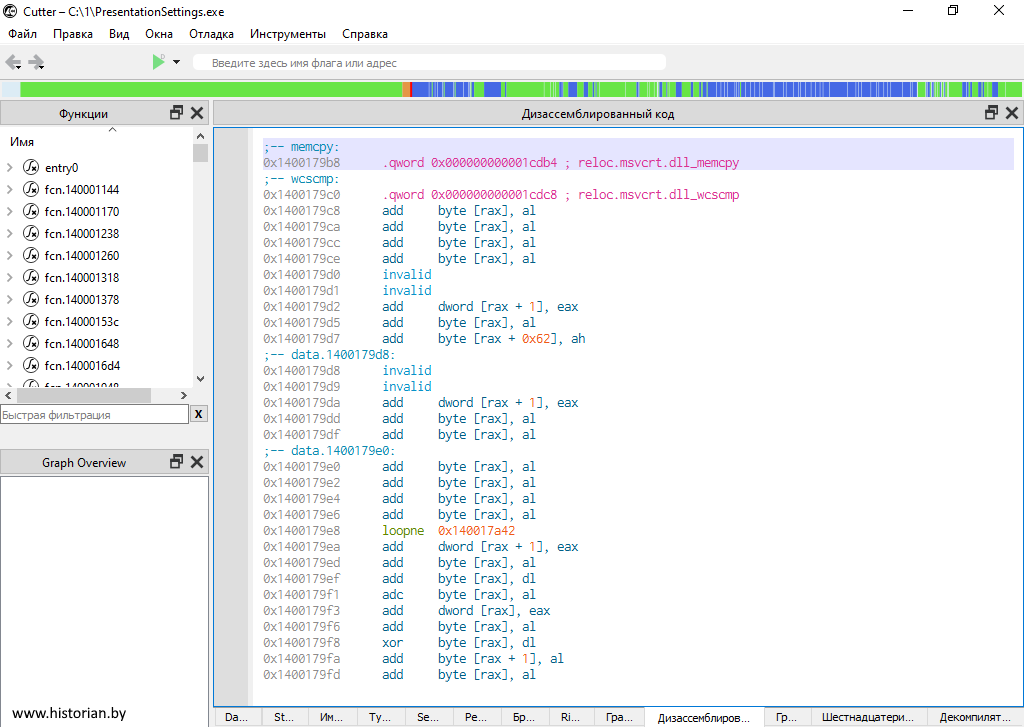This screenshot has width=1024, height=727.
Task: Close the Функции panel
Action: pyautogui.click(x=197, y=113)
